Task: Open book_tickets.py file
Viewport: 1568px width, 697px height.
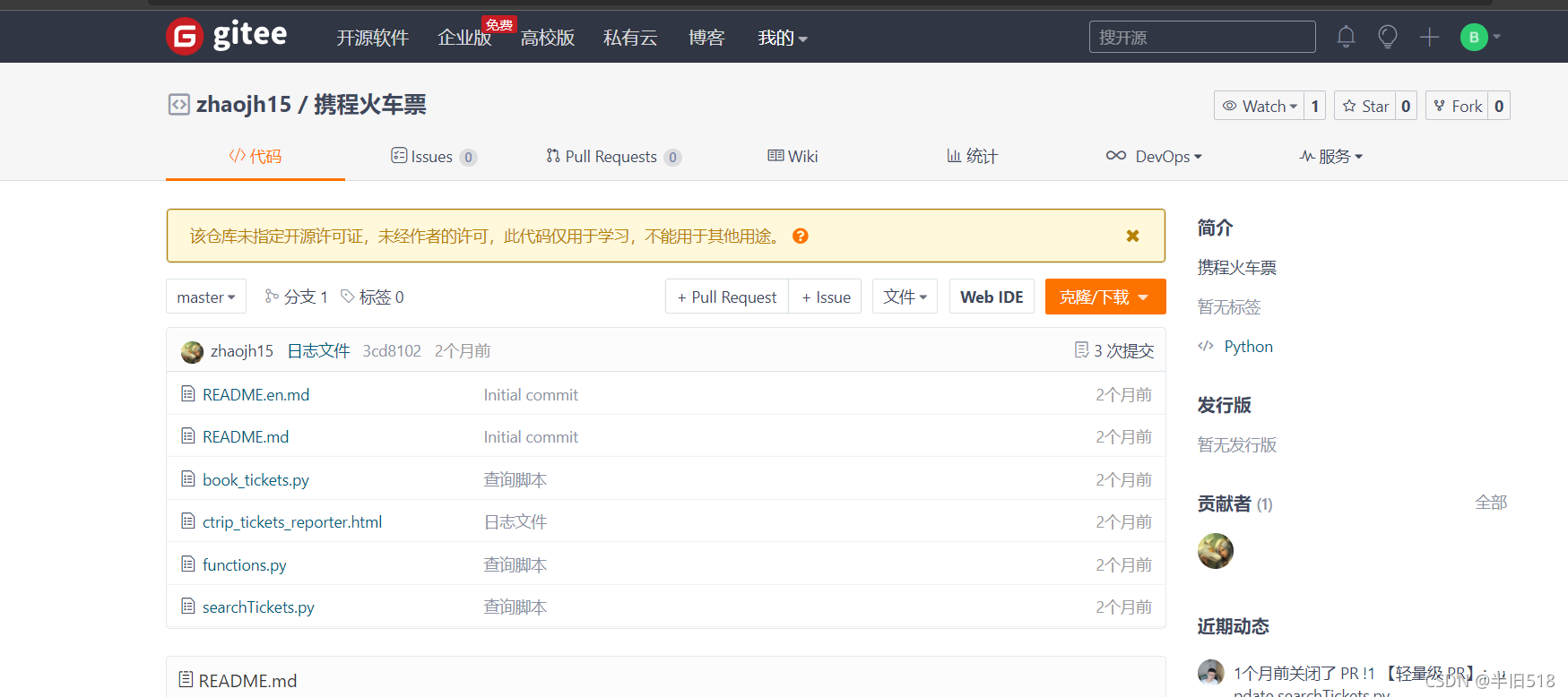Action: (x=256, y=479)
